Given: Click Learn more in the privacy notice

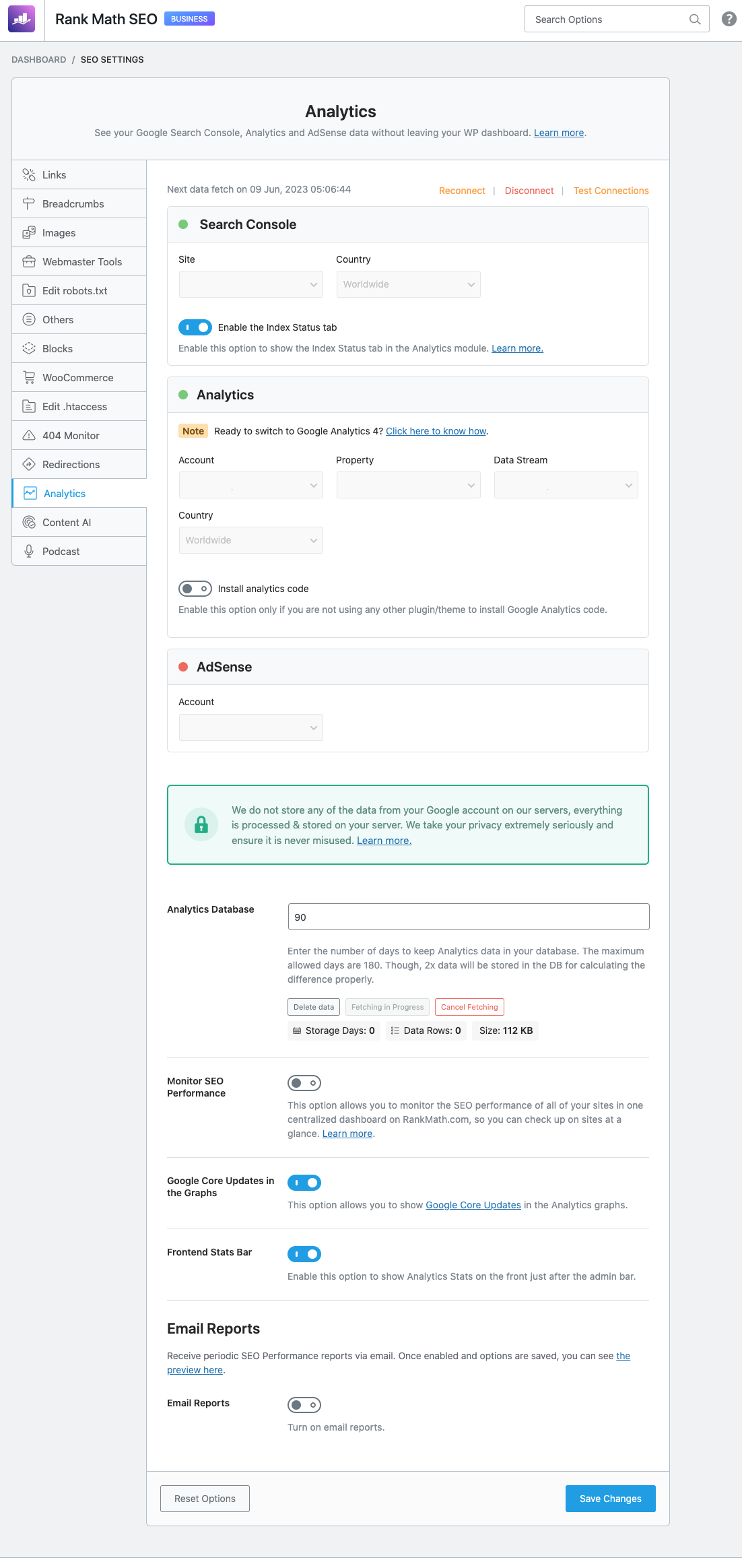Looking at the screenshot, I should coord(384,841).
